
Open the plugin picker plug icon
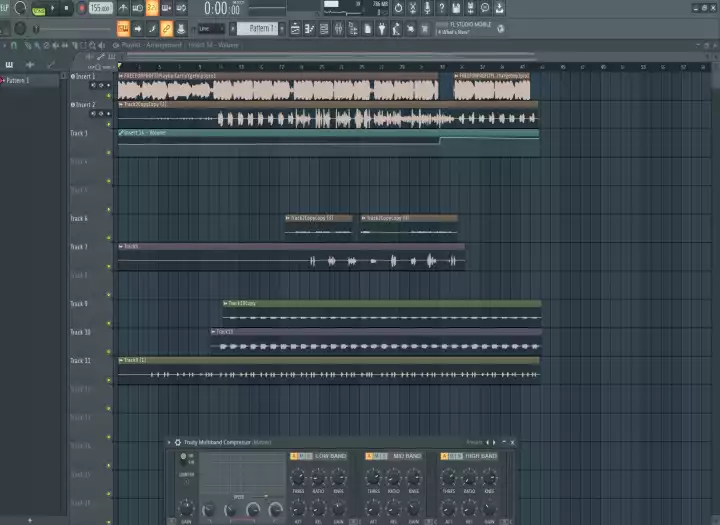(382, 28)
